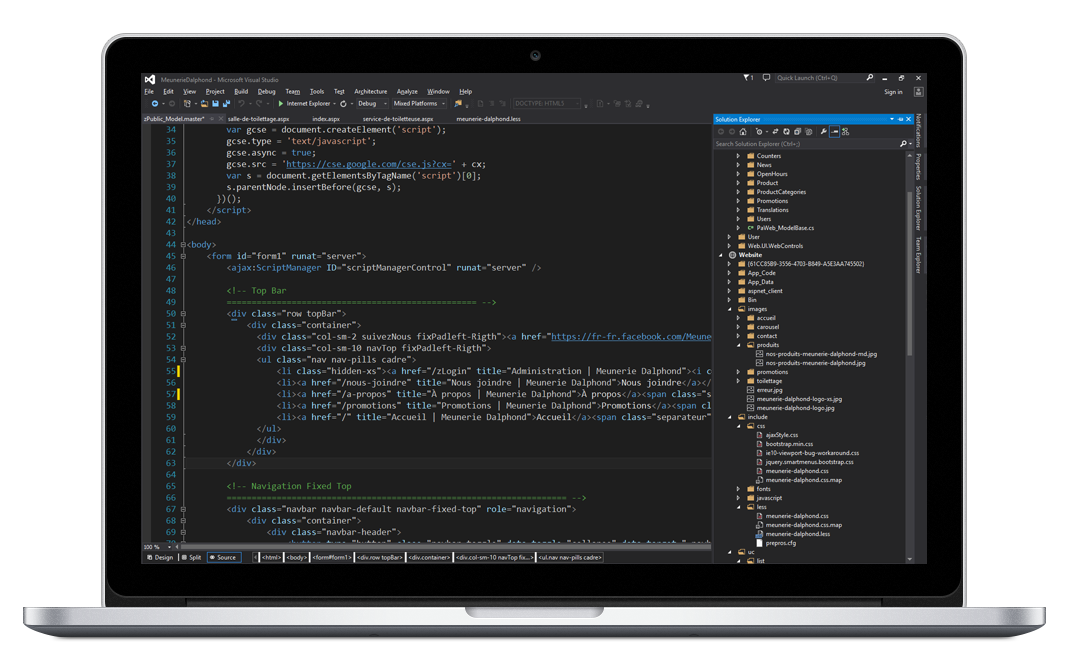Click the Open File folder icon

pos(205,104)
